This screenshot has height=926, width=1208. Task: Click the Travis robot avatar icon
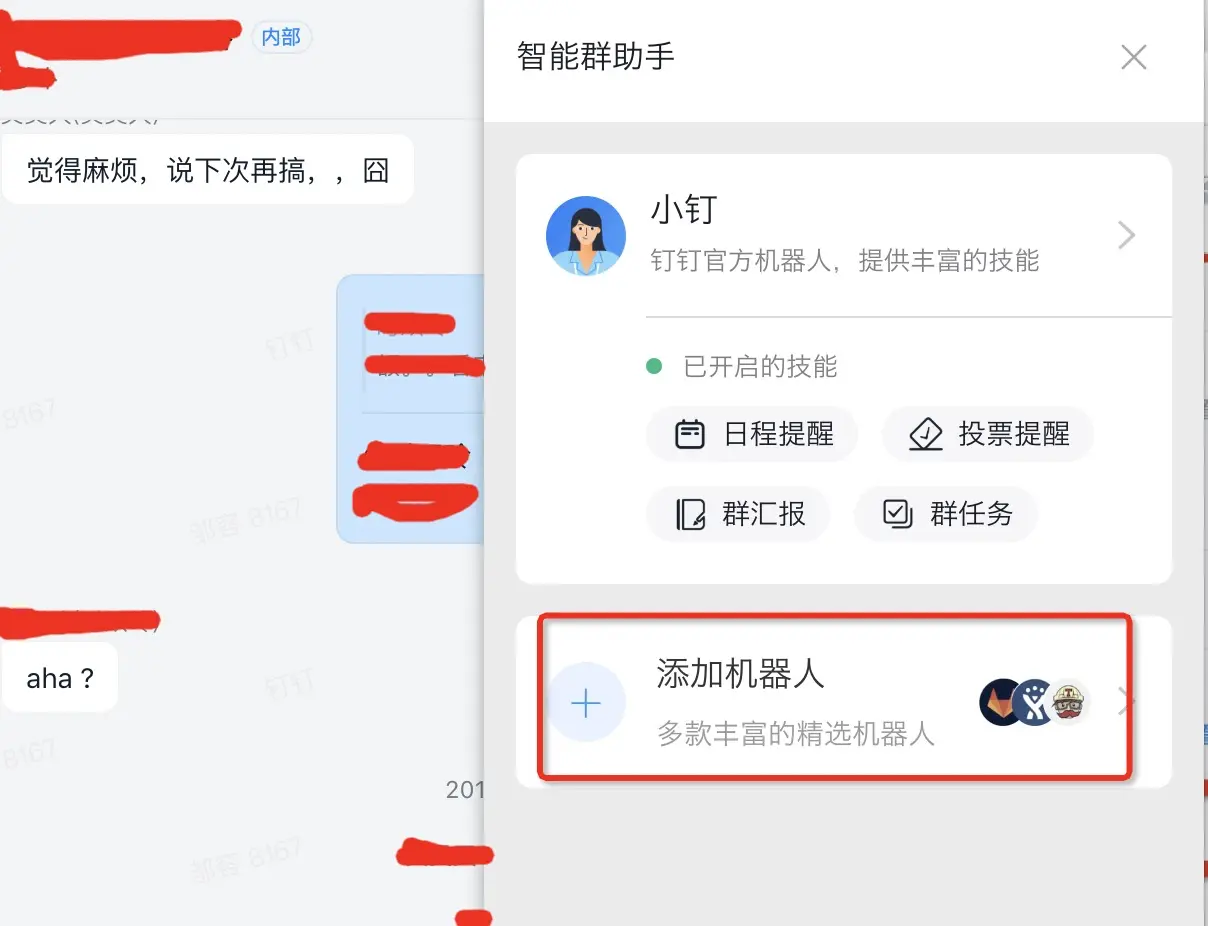[1068, 702]
